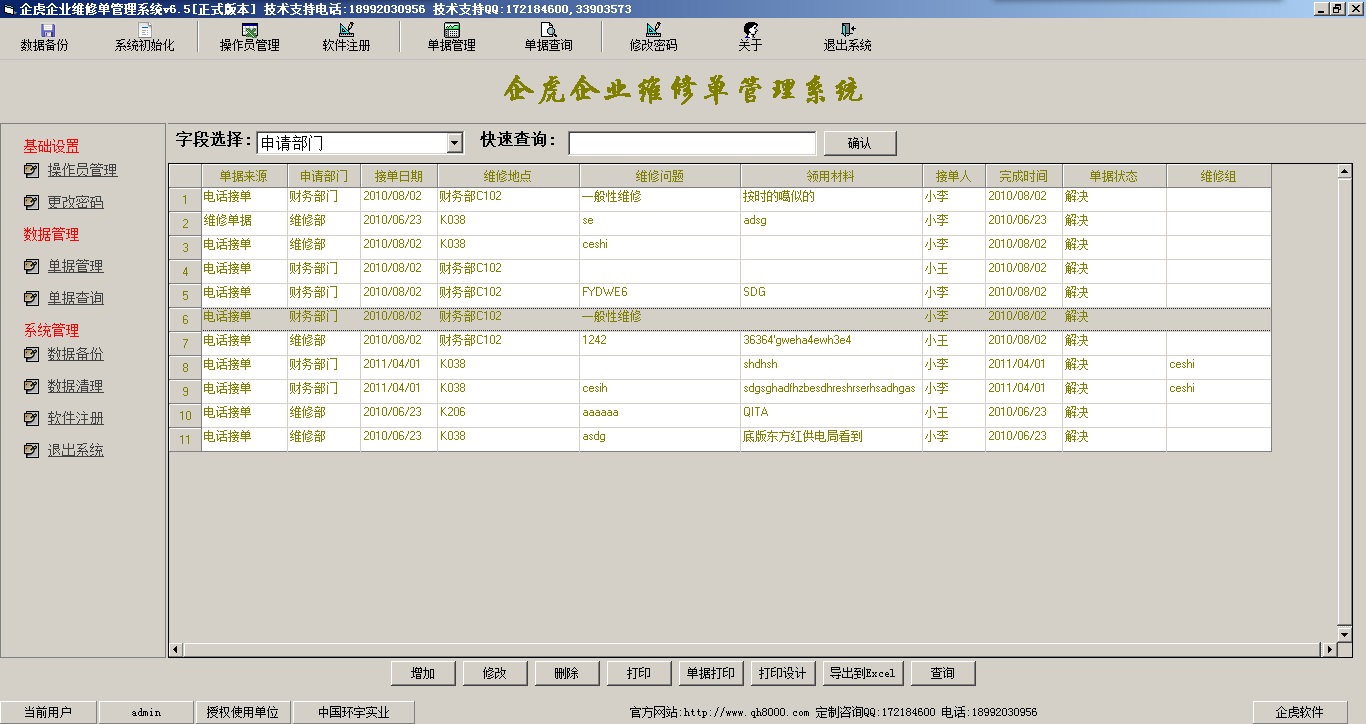
Task: Open the 更改密码 sidebar link
Action: tap(75, 202)
